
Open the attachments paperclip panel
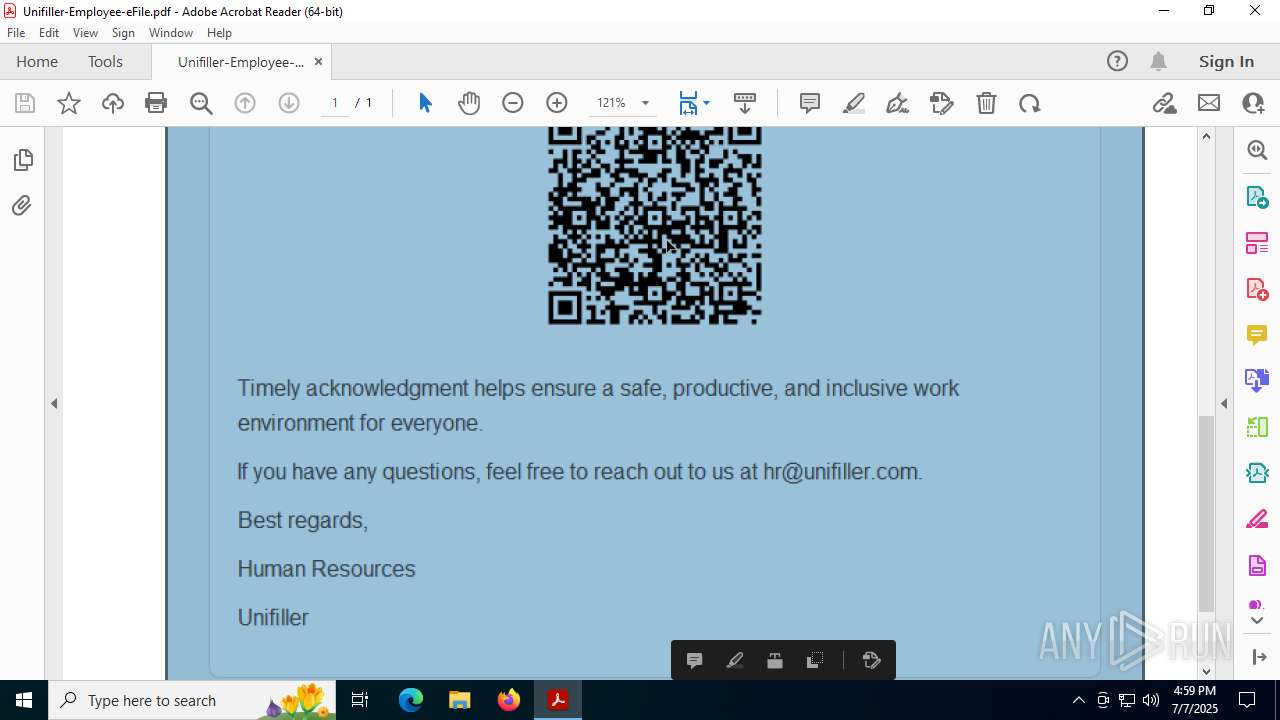tap(22, 206)
